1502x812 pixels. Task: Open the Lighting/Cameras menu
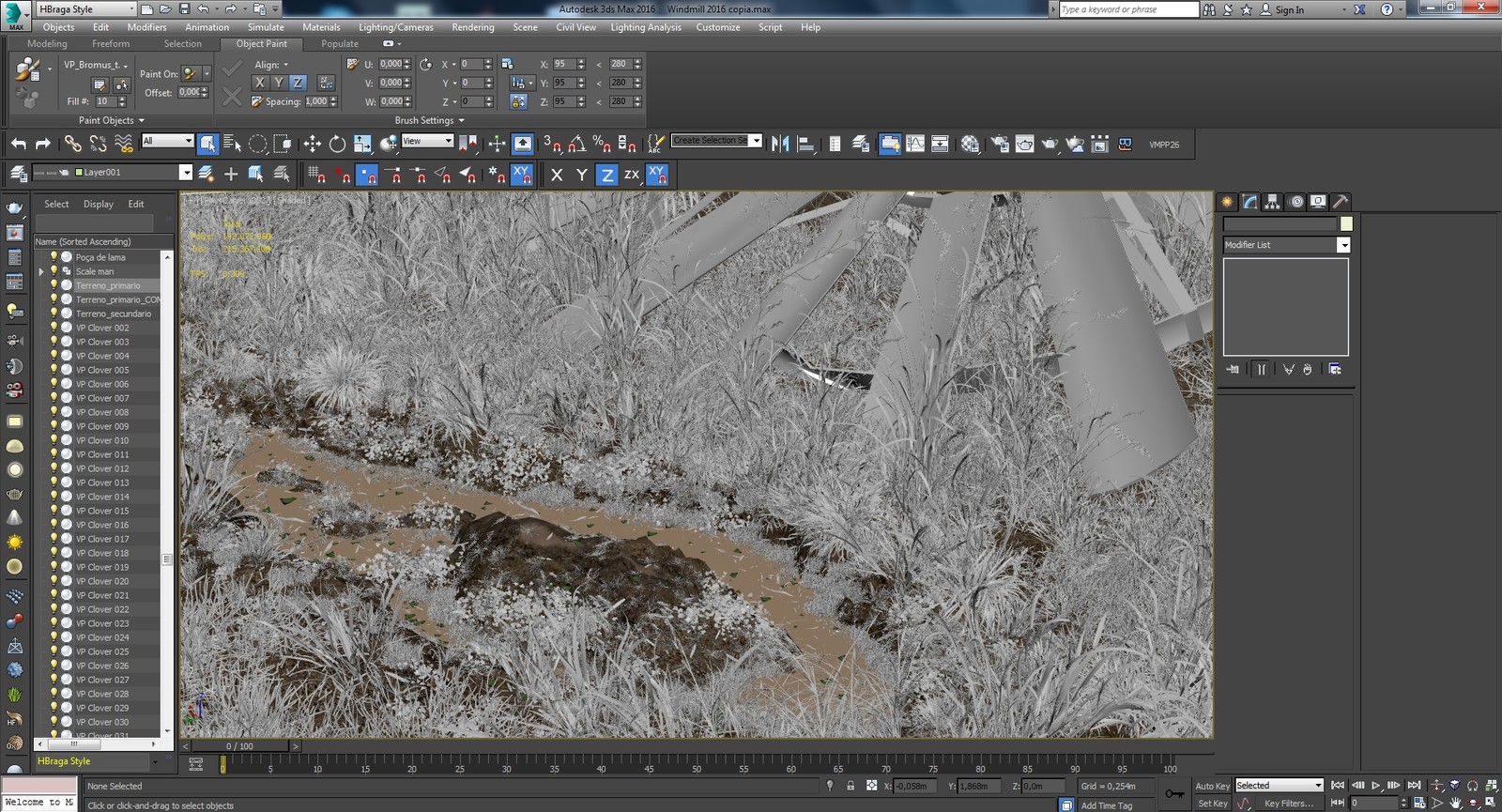tap(395, 27)
